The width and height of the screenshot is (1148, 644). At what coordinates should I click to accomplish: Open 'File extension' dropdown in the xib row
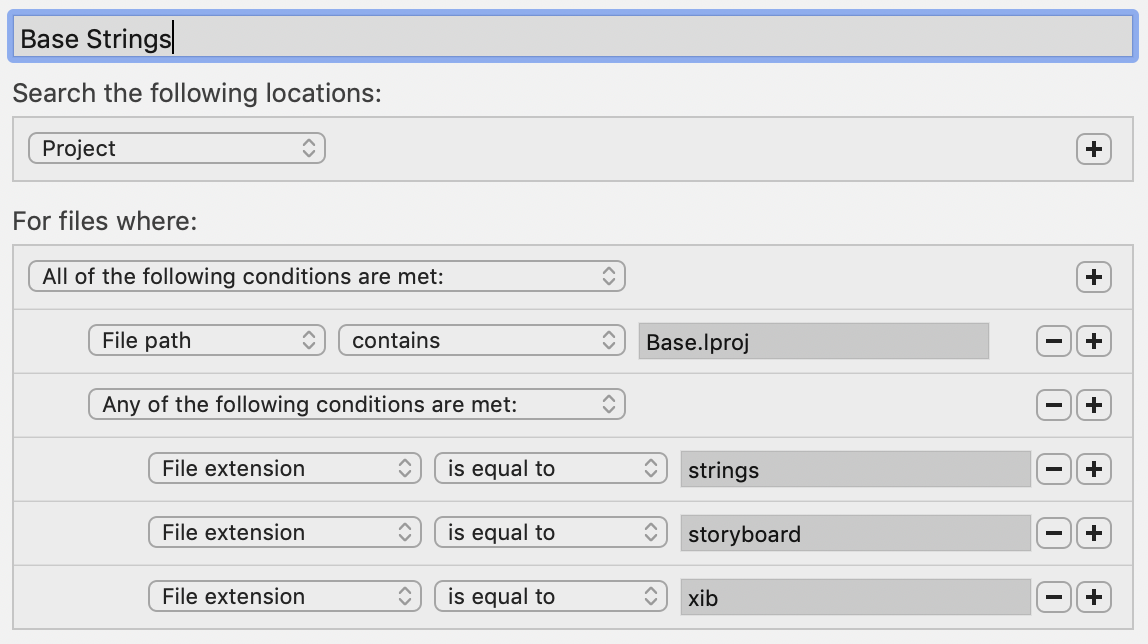(x=284, y=596)
